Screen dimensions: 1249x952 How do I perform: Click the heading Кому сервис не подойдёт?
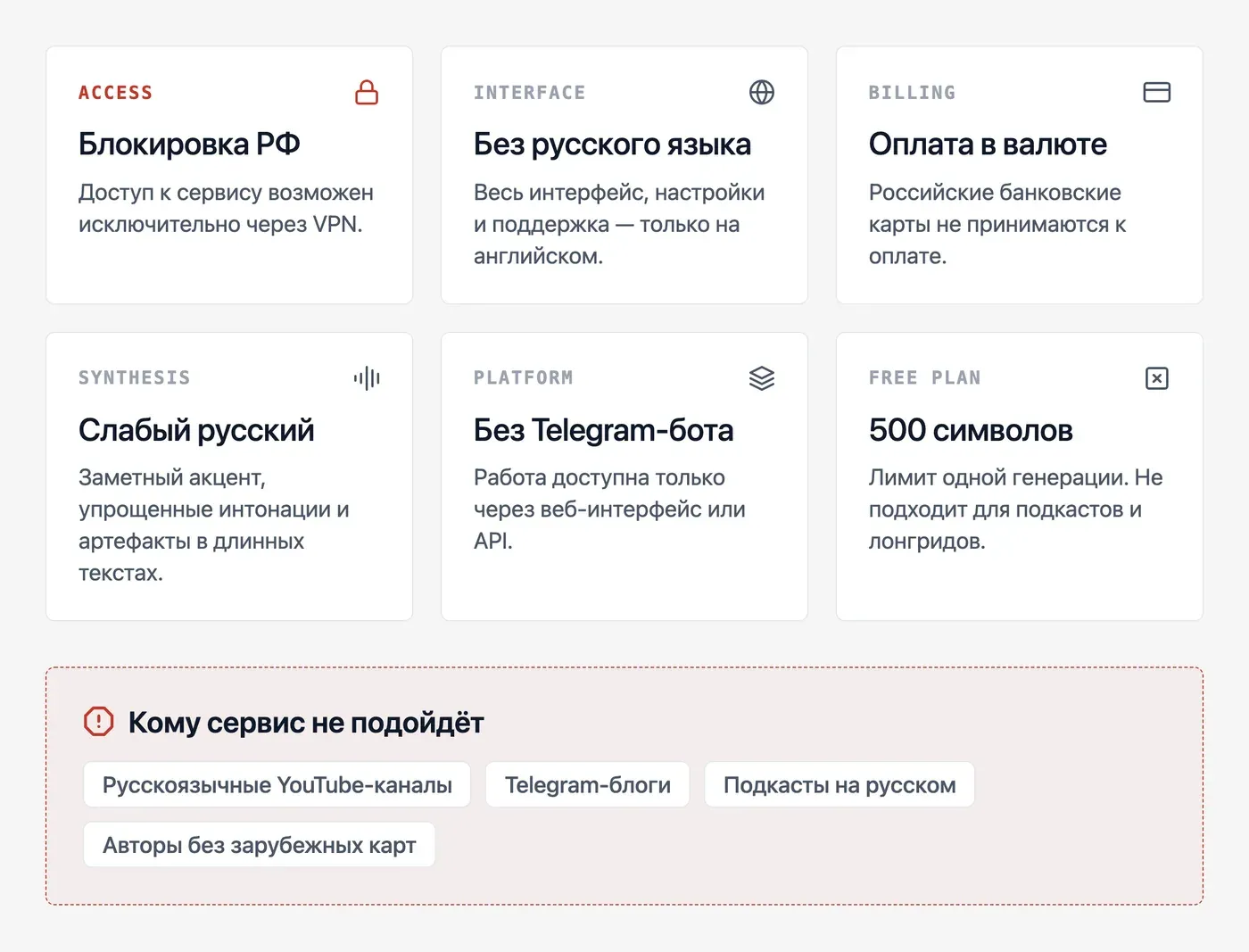click(x=306, y=723)
